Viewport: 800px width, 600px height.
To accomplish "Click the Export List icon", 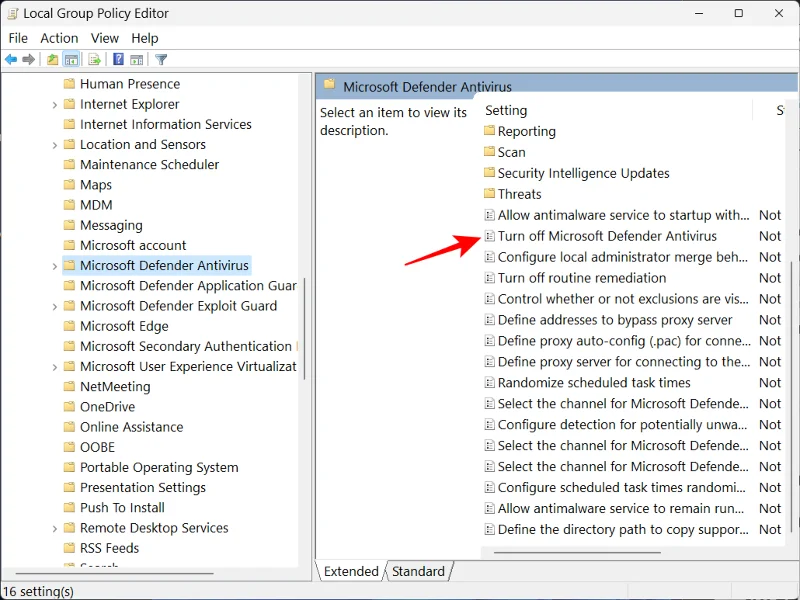I will [93, 59].
